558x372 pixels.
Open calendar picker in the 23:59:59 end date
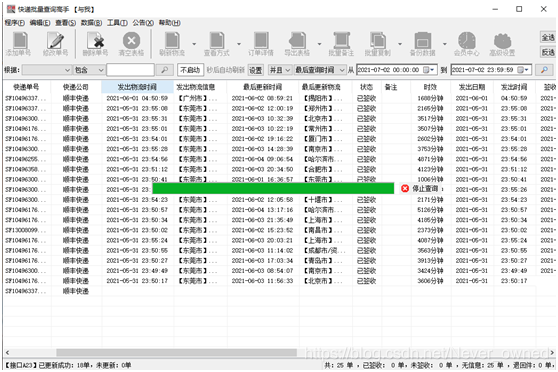click(x=522, y=70)
